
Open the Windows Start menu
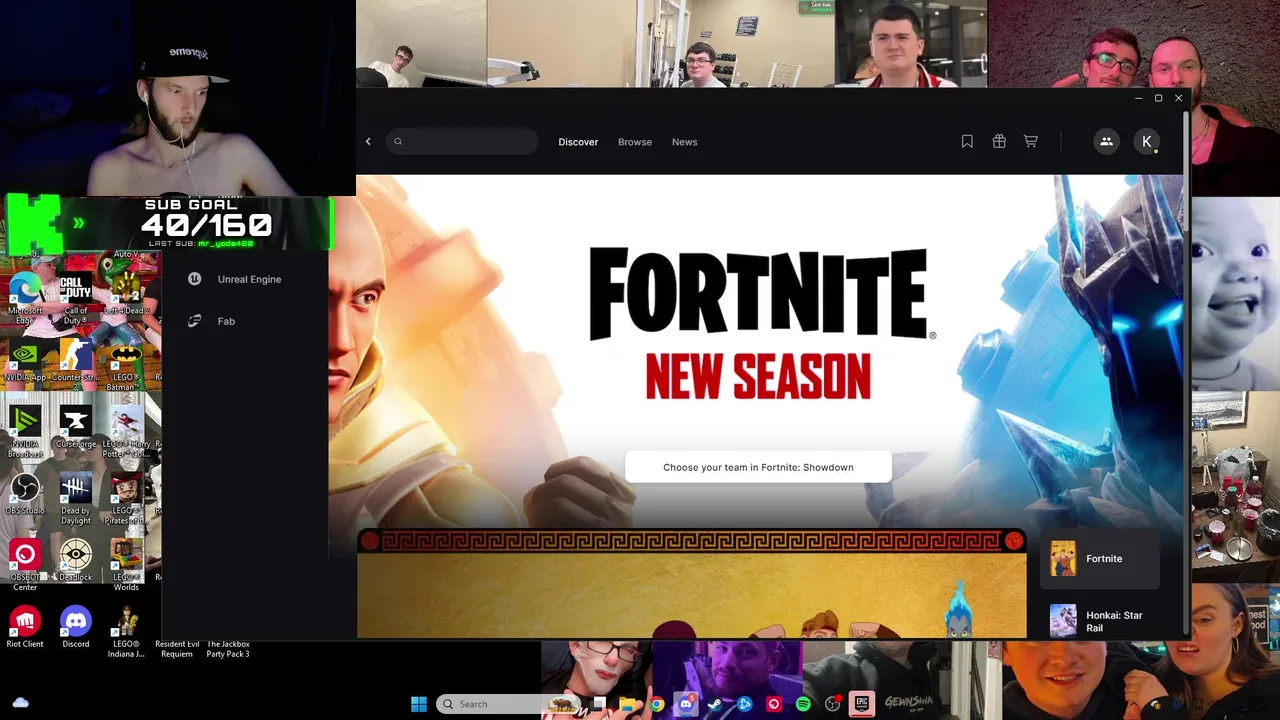pyautogui.click(x=419, y=704)
